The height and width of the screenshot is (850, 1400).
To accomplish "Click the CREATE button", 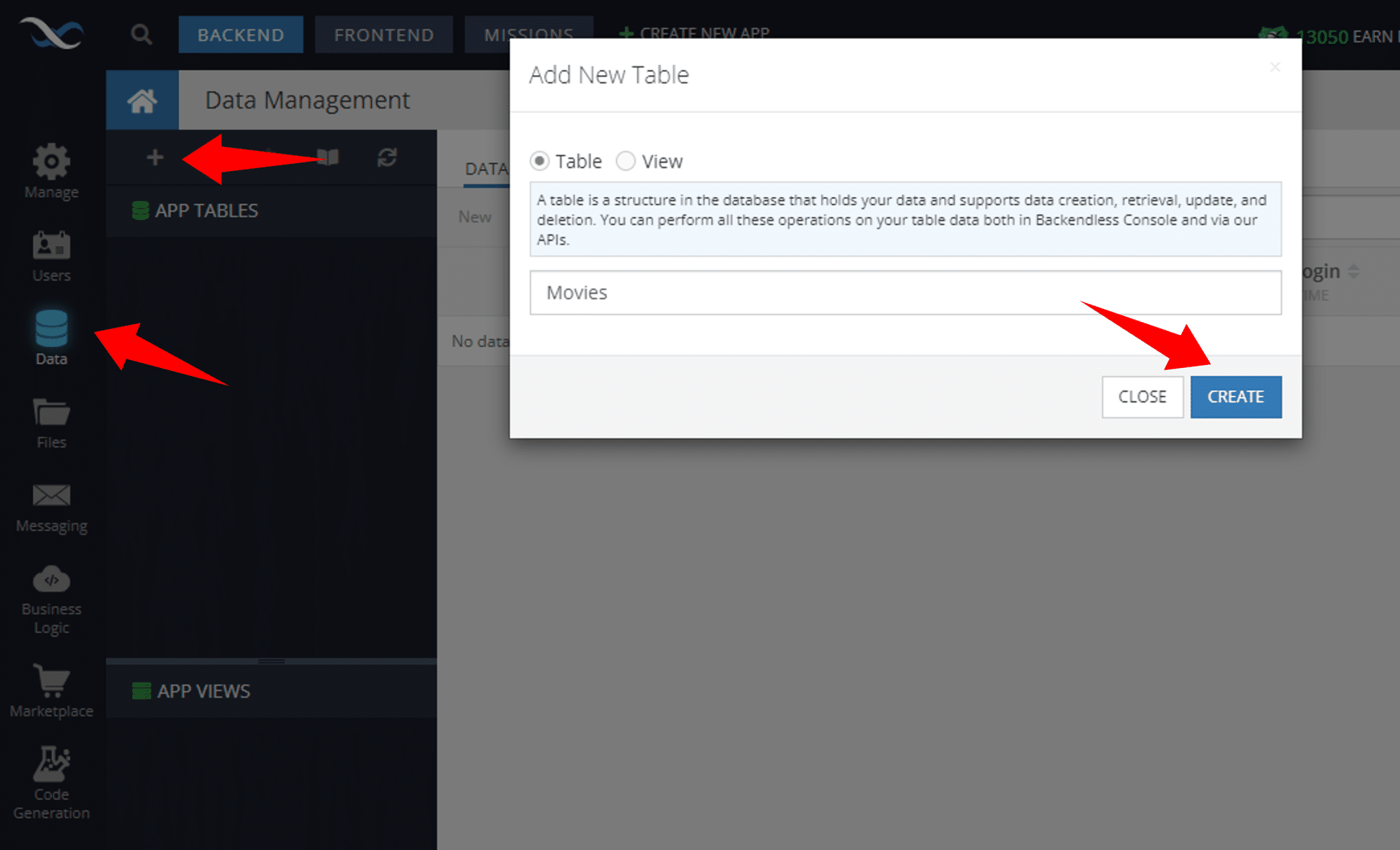I will (1235, 397).
